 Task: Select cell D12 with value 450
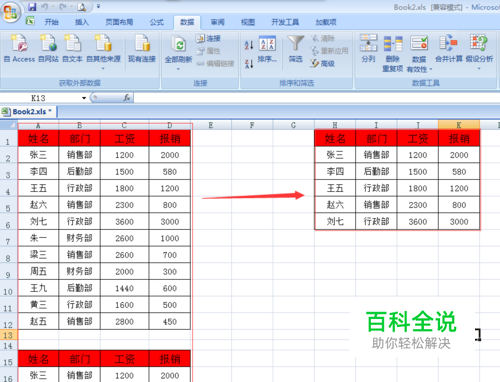[x=170, y=322]
